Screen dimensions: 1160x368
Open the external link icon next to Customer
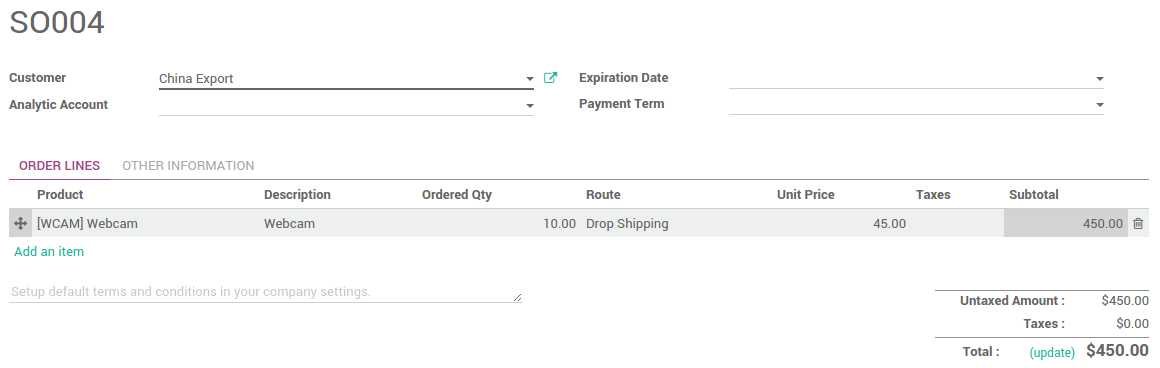click(550, 78)
